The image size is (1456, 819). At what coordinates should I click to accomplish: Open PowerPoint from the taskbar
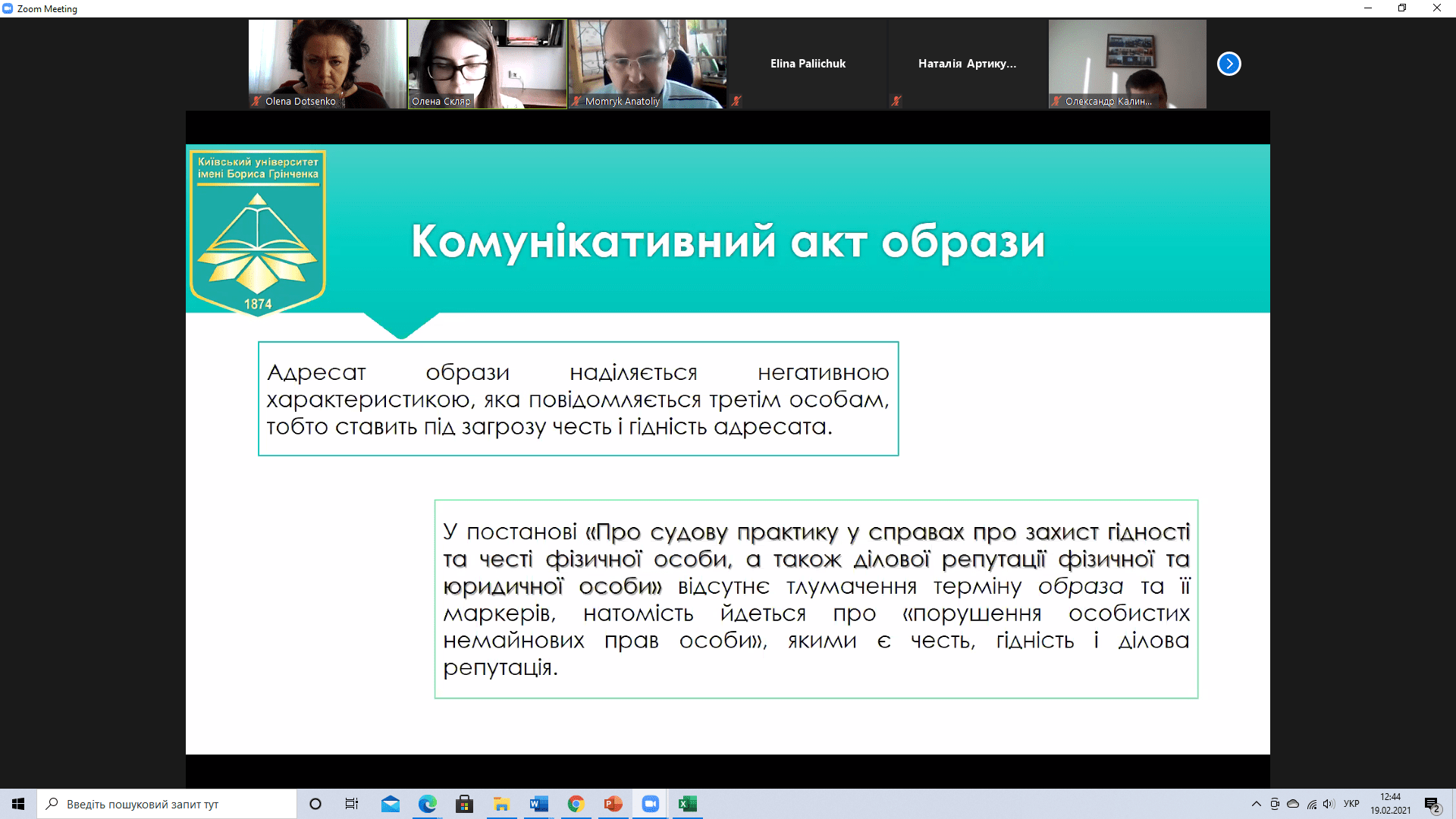pos(613,804)
